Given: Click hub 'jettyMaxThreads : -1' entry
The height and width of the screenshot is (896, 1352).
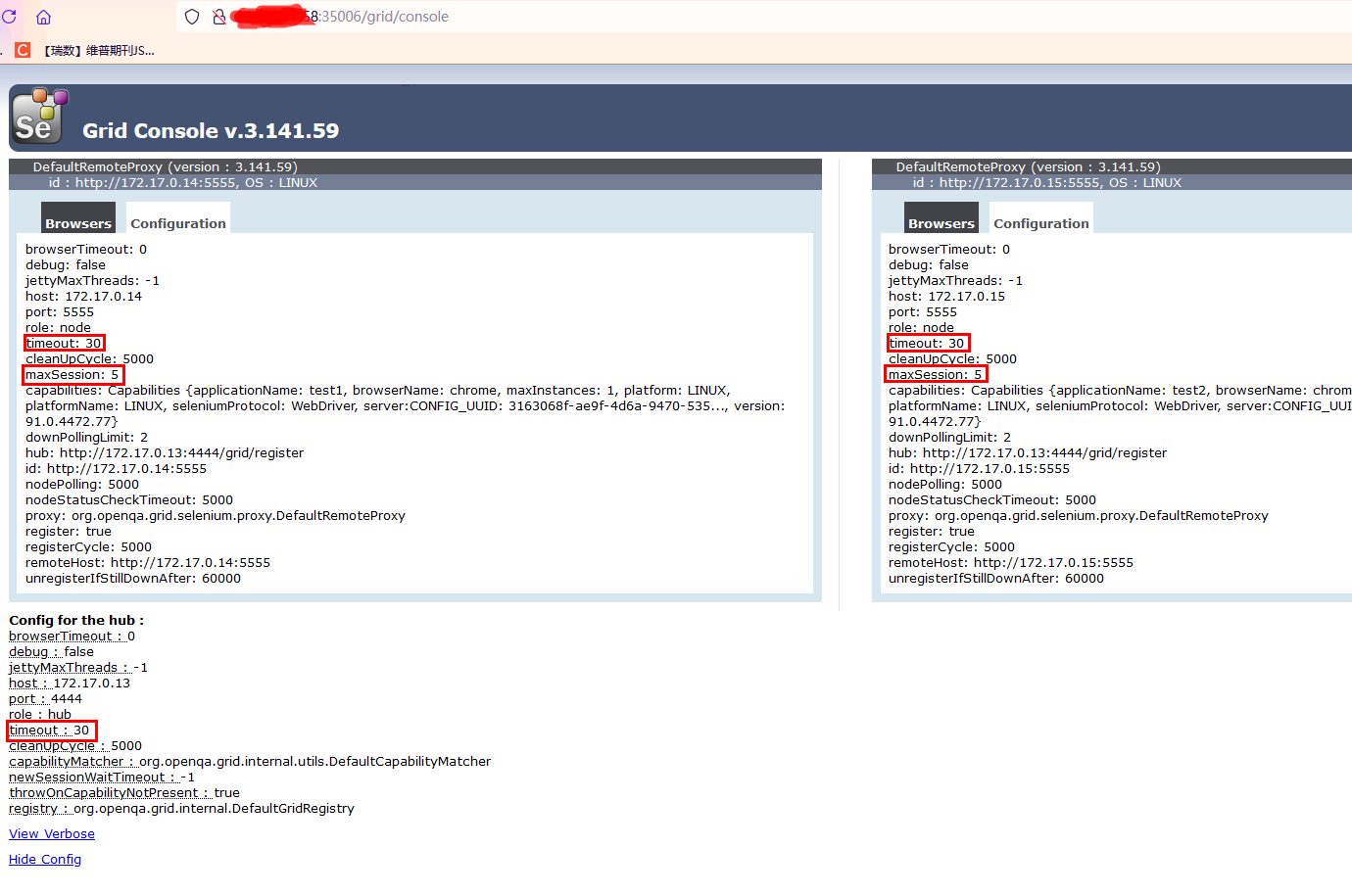Looking at the screenshot, I should (78, 668).
